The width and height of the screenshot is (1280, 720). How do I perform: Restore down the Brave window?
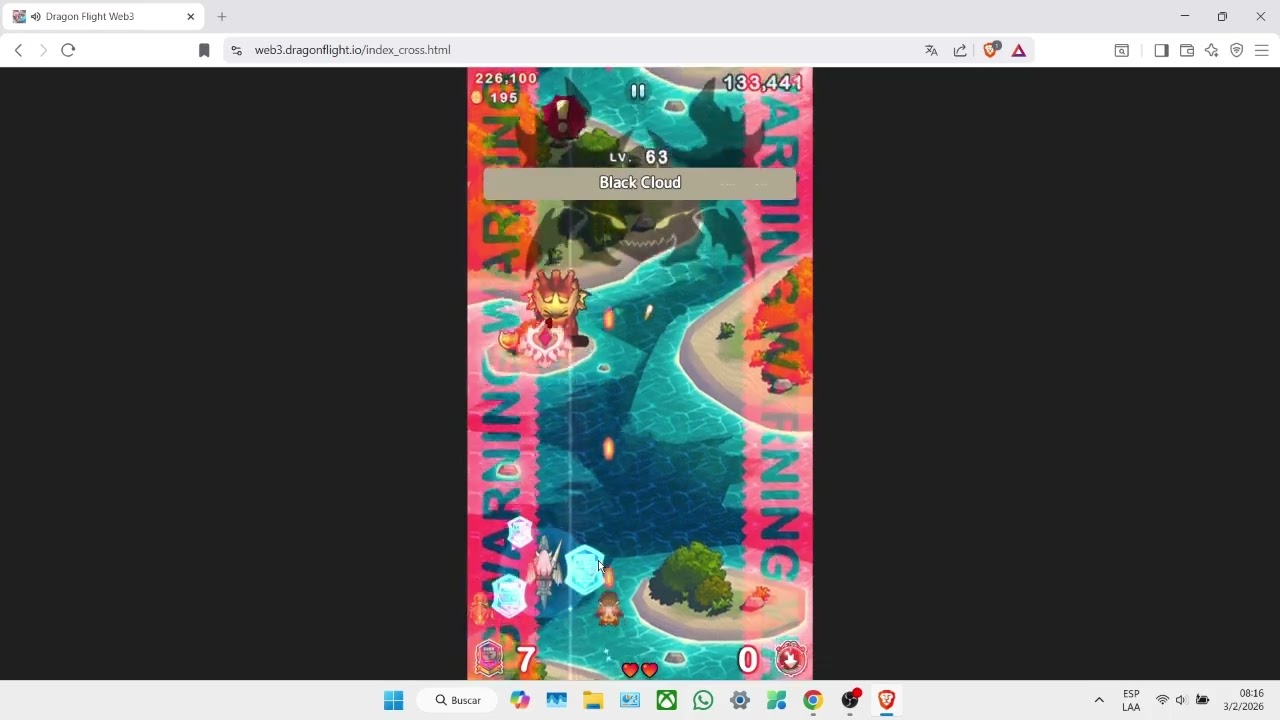pyautogui.click(x=1222, y=16)
